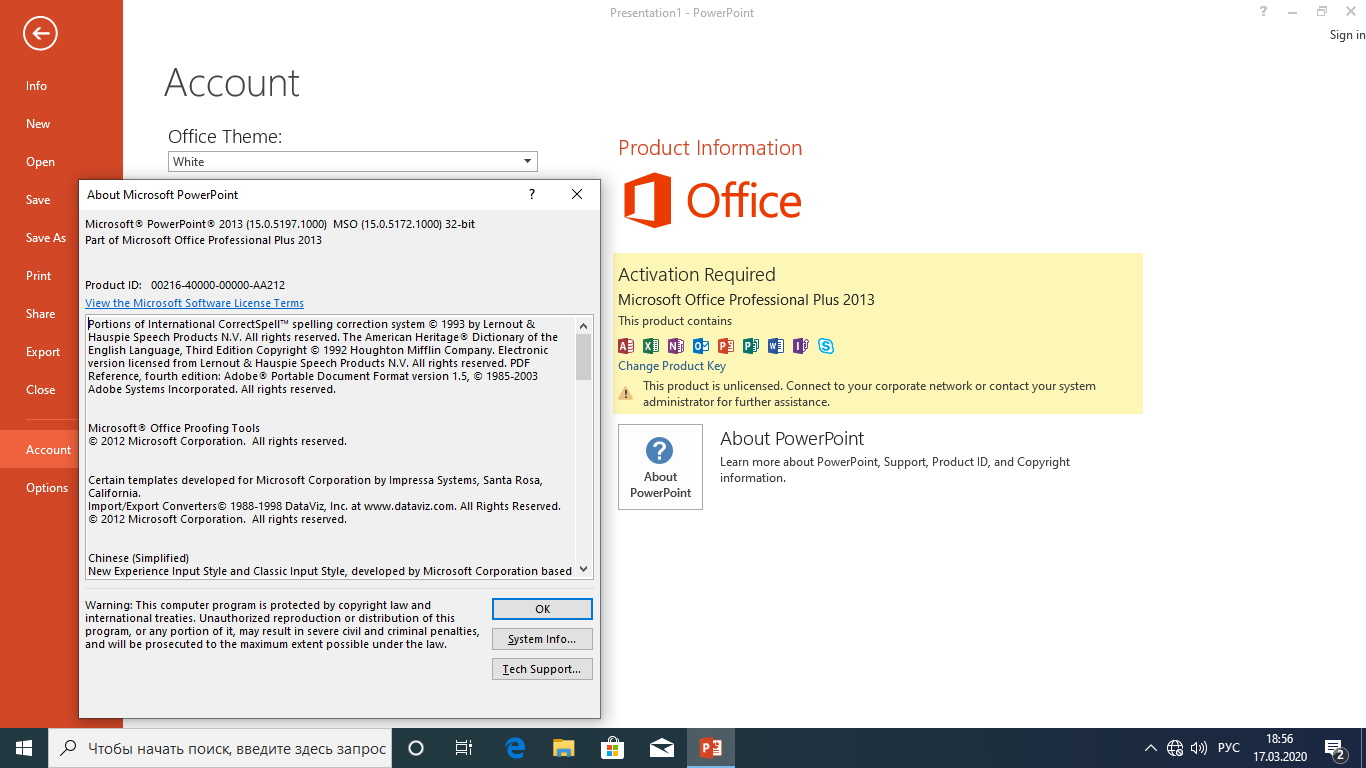Launch Microsoft Edge from the taskbar

tap(516, 748)
